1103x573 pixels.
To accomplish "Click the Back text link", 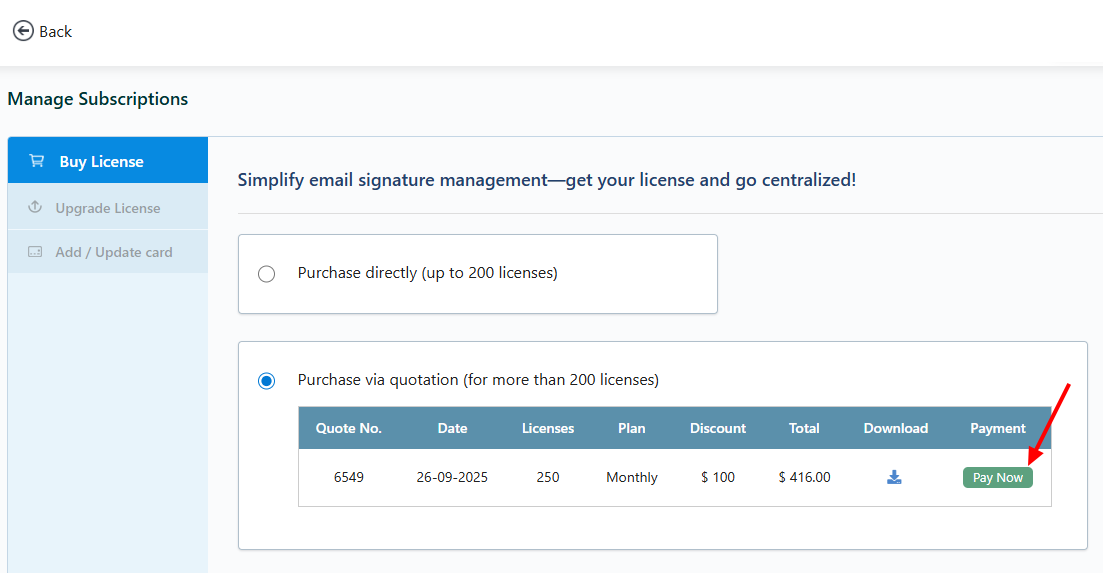I will point(56,32).
